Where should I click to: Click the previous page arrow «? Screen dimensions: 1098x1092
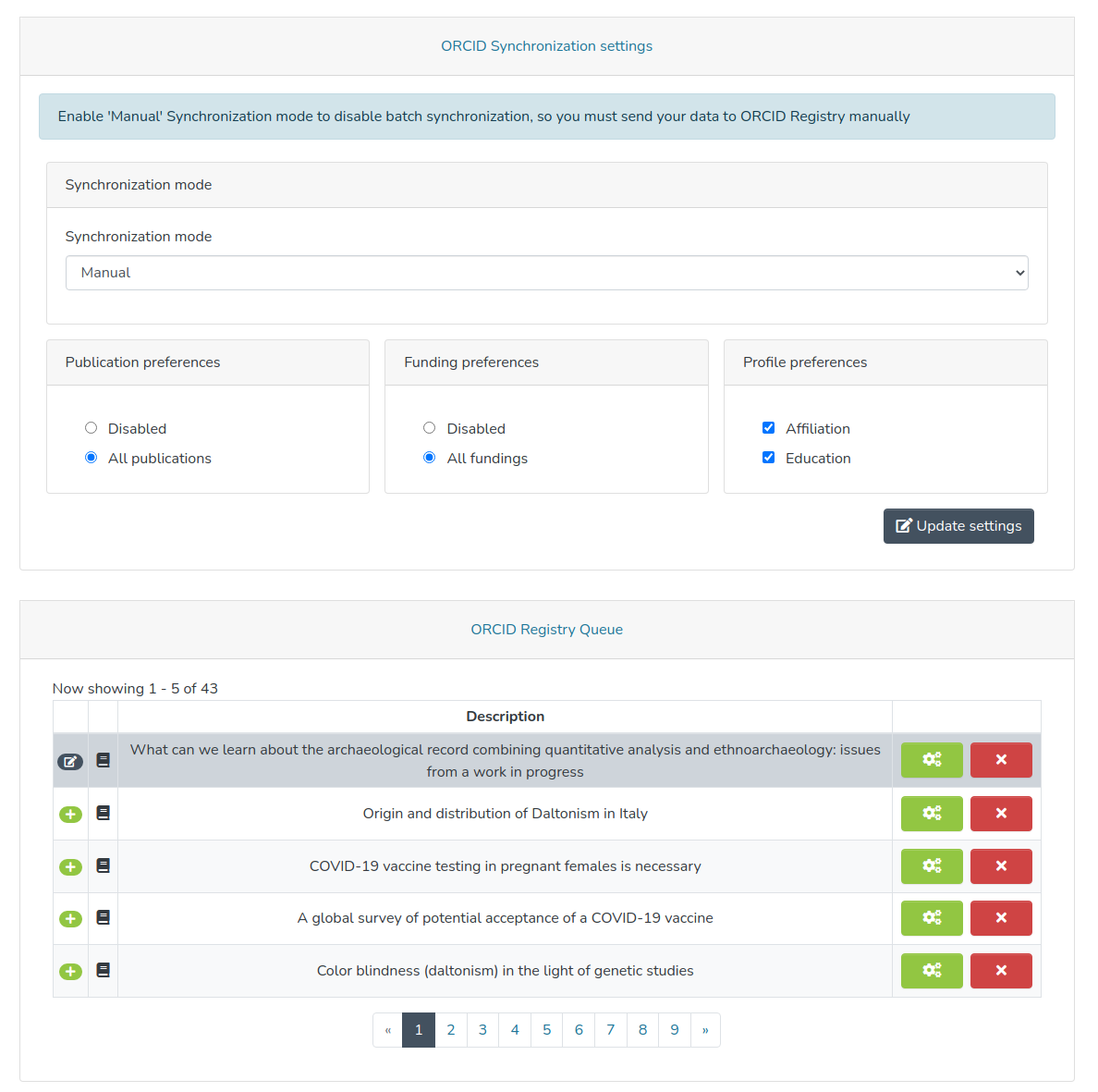[x=388, y=1030]
